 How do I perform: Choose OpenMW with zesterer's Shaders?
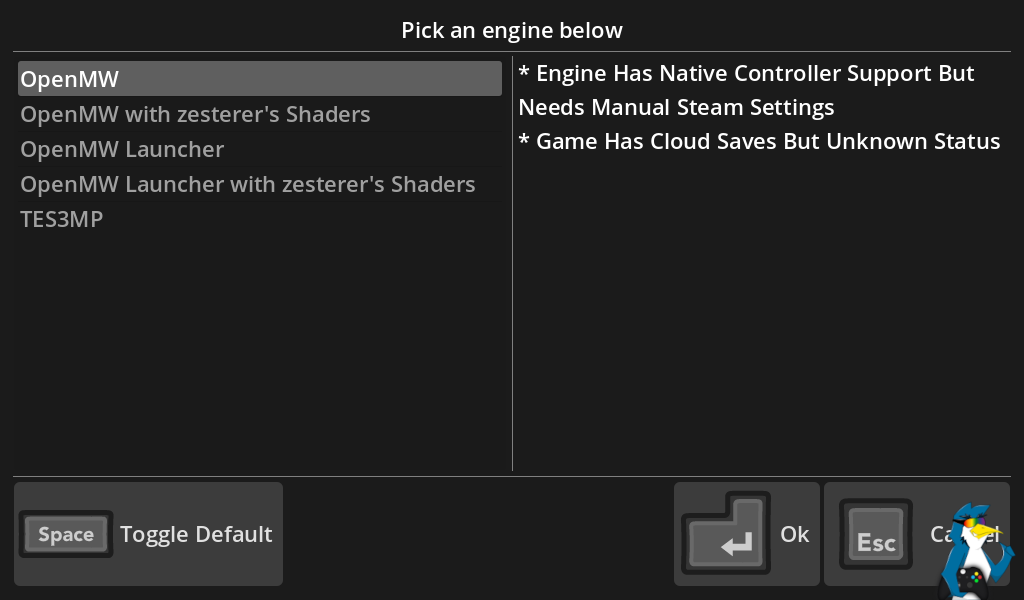click(196, 114)
